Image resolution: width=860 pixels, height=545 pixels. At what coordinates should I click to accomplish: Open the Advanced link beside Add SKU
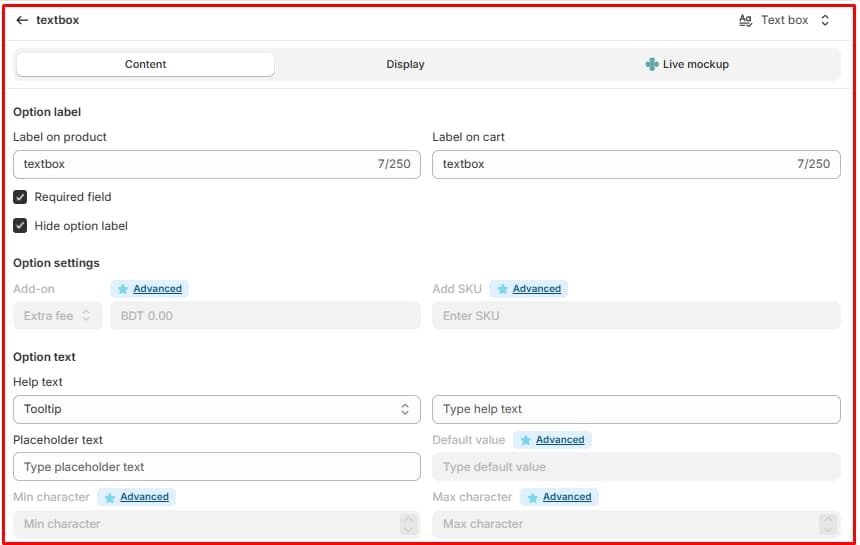537,289
